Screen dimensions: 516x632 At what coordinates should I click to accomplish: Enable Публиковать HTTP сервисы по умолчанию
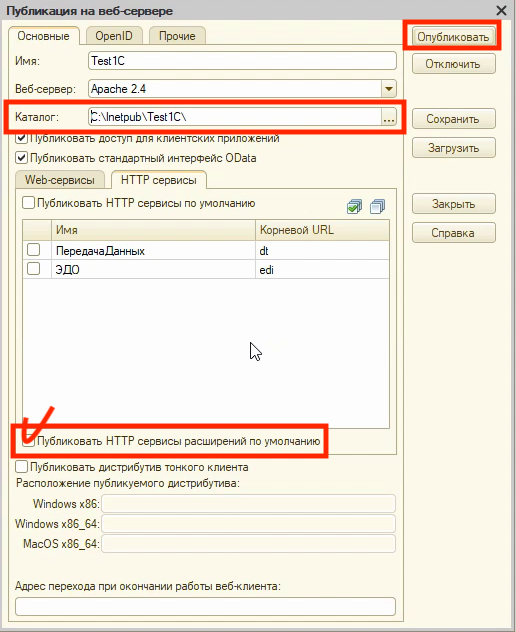(28, 202)
